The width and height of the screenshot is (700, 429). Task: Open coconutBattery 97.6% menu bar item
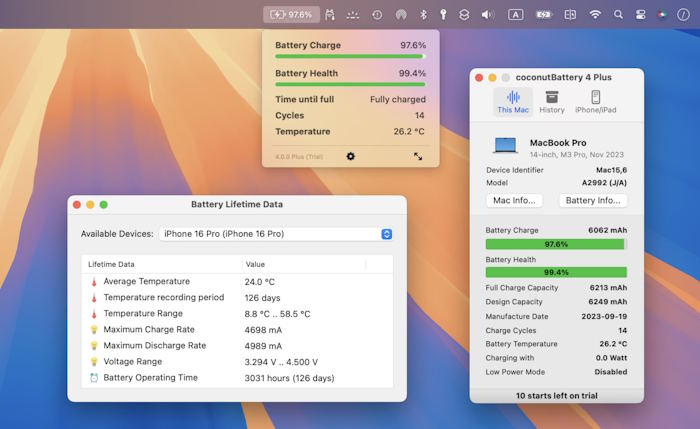(x=291, y=15)
